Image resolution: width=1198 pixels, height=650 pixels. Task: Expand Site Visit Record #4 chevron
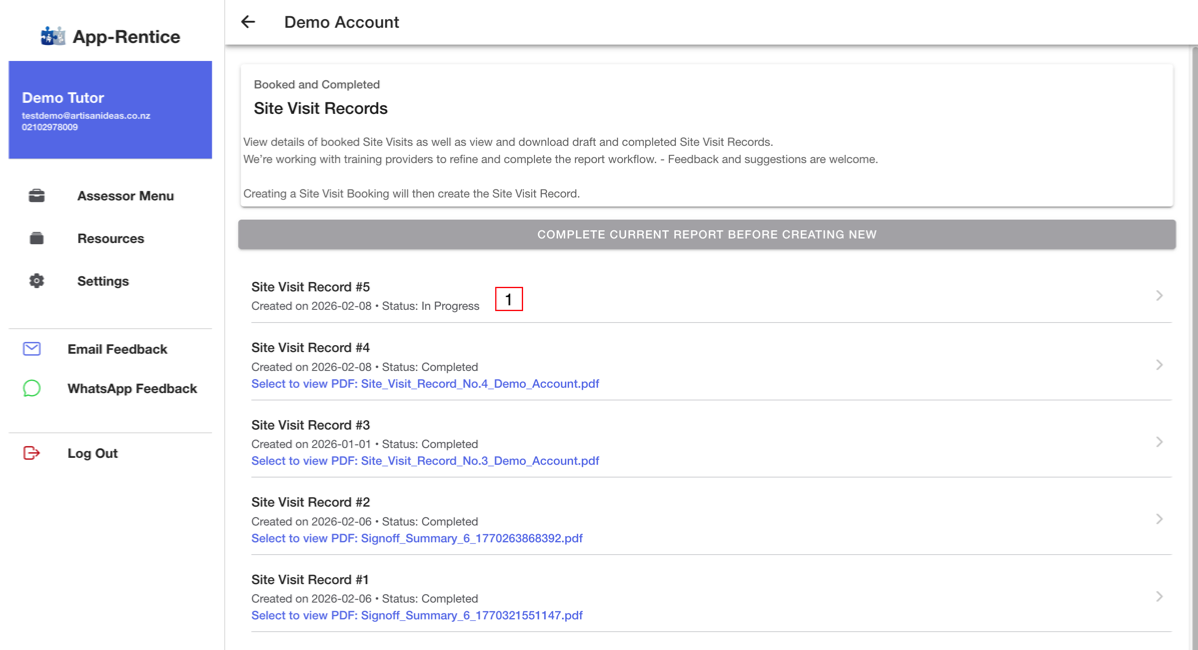1159,365
